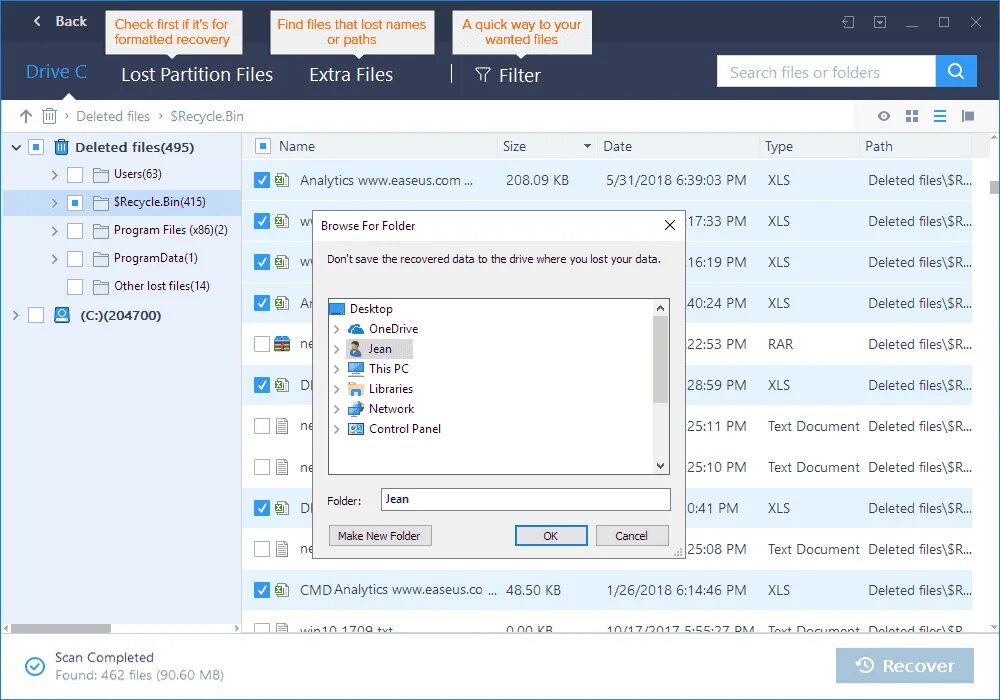The image size is (1000, 700).
Task: Open the Filter option
Action: 508,75
